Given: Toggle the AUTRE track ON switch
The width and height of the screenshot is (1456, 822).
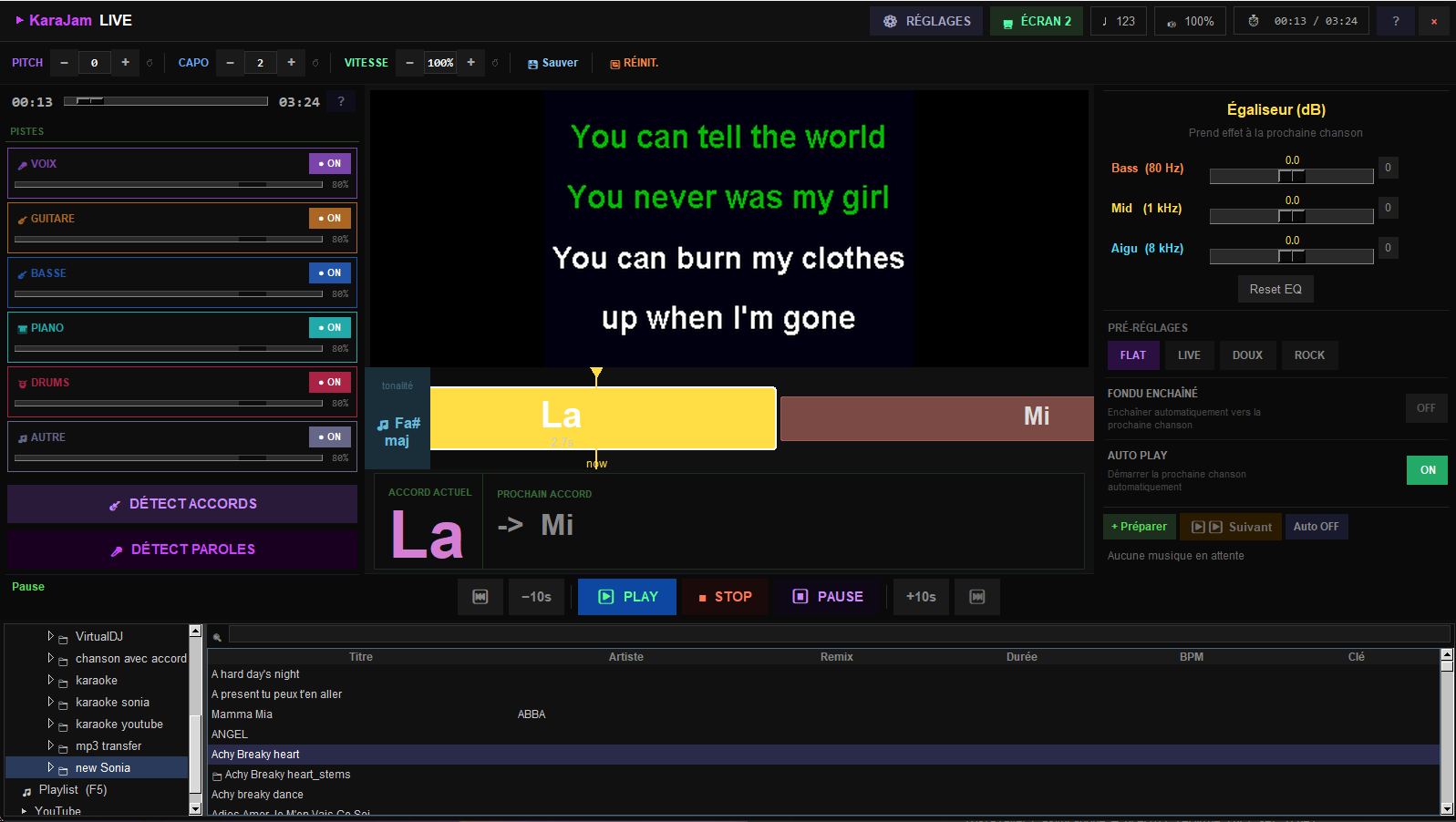Looking at the screenshot, I should [330, 437].
